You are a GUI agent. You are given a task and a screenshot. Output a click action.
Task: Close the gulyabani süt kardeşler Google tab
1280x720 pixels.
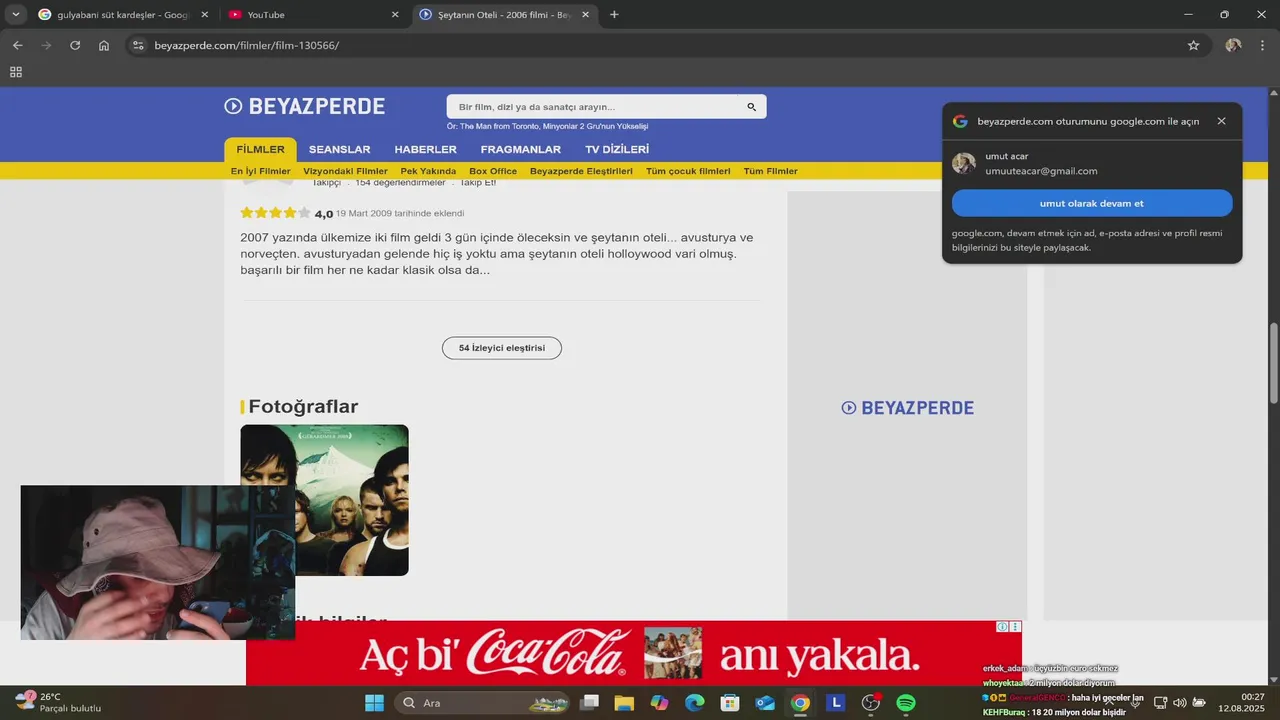[205, 15]
